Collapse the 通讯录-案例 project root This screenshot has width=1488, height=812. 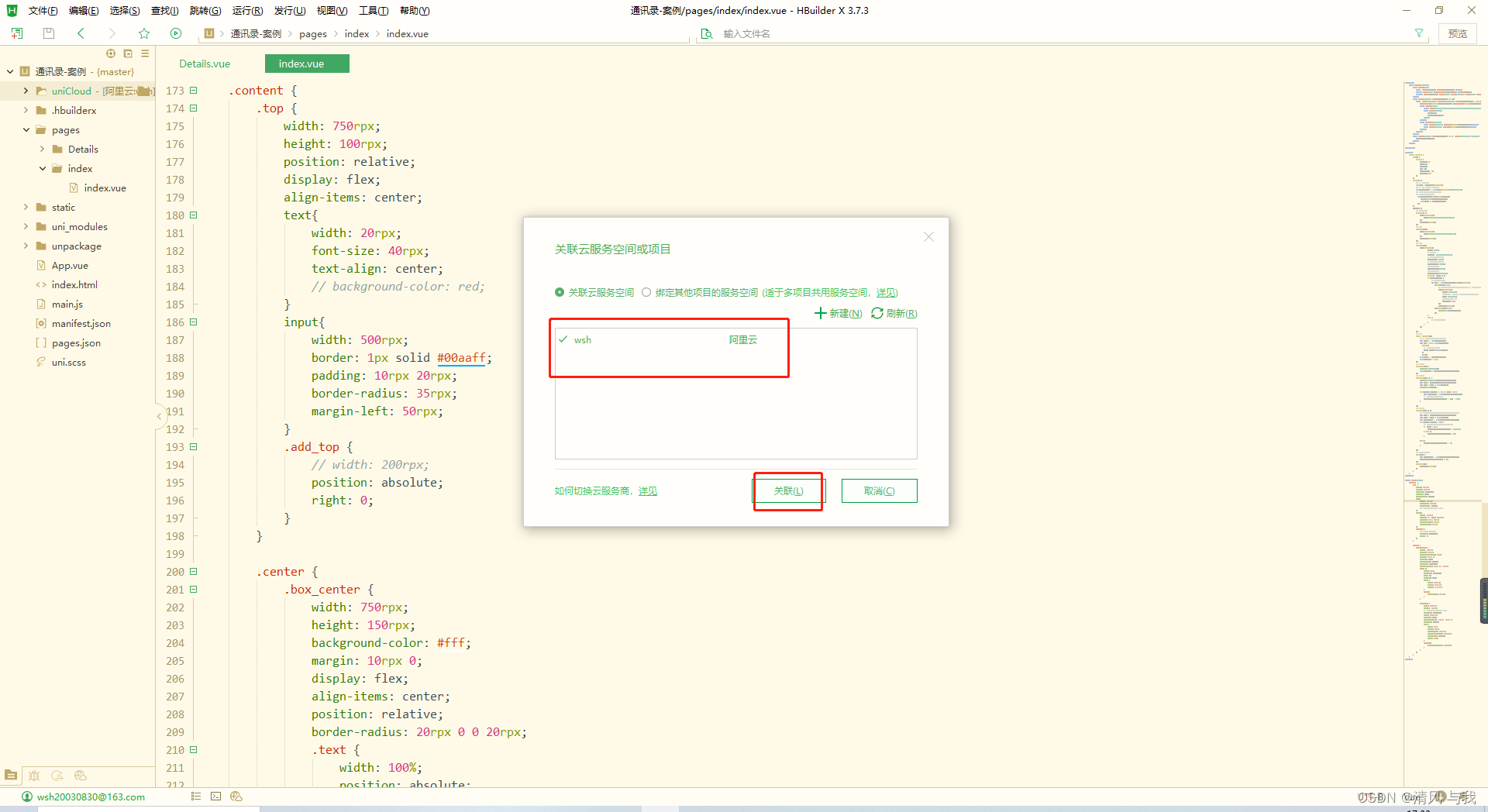[x=10, y=71]
